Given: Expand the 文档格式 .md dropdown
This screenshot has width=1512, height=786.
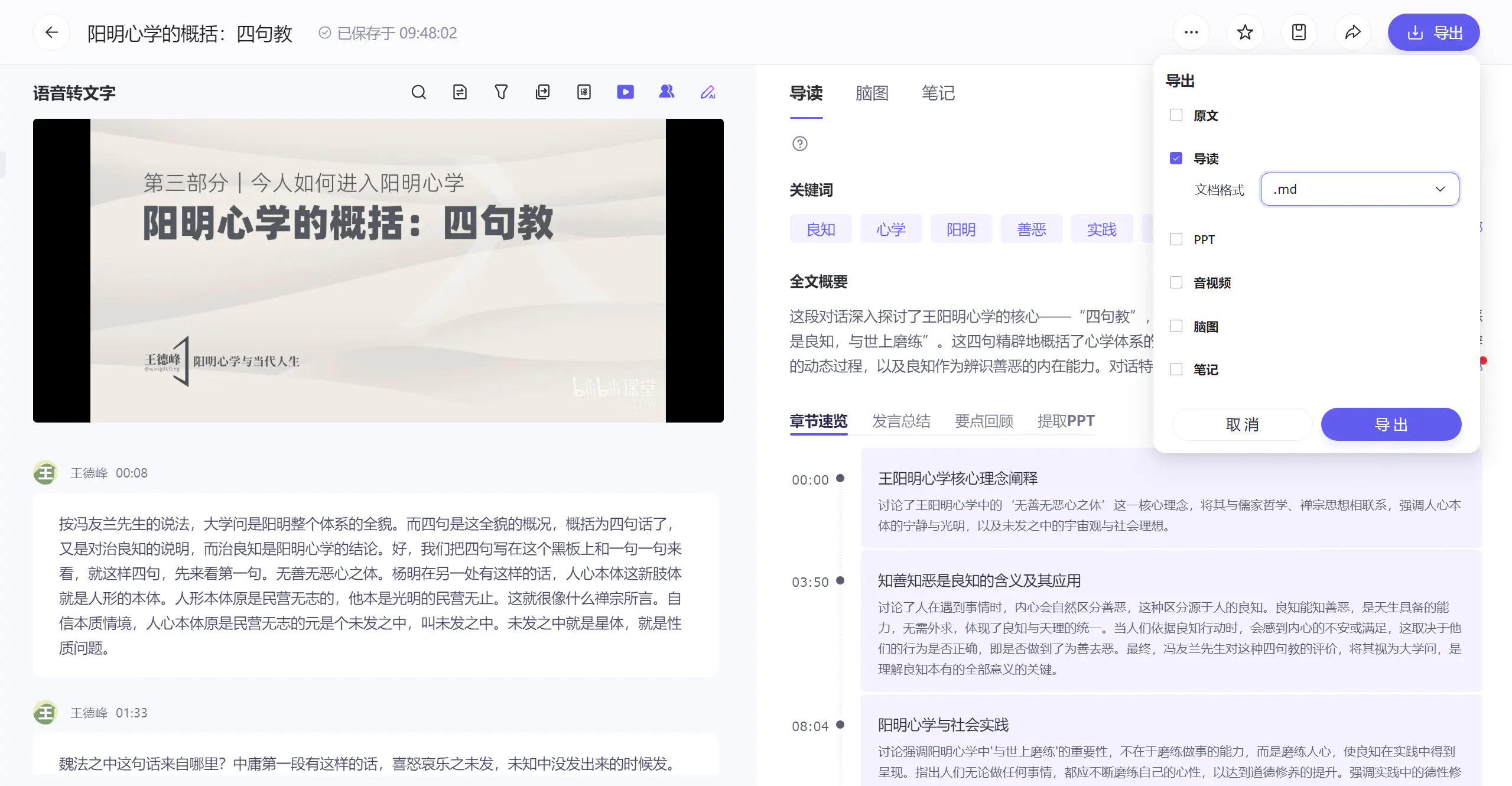Looking at the screenshot, I should 1359,189.
